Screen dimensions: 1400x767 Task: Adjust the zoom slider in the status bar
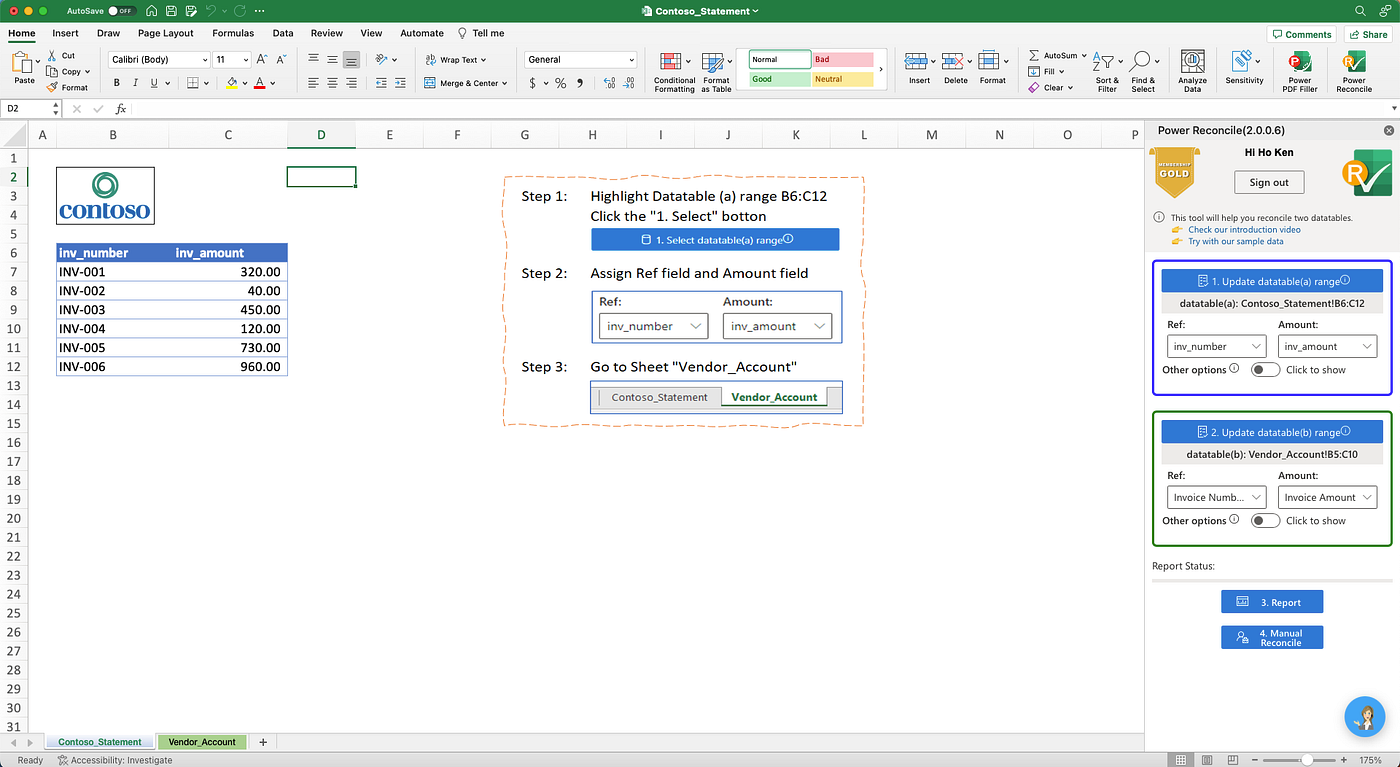(1305, 760)
